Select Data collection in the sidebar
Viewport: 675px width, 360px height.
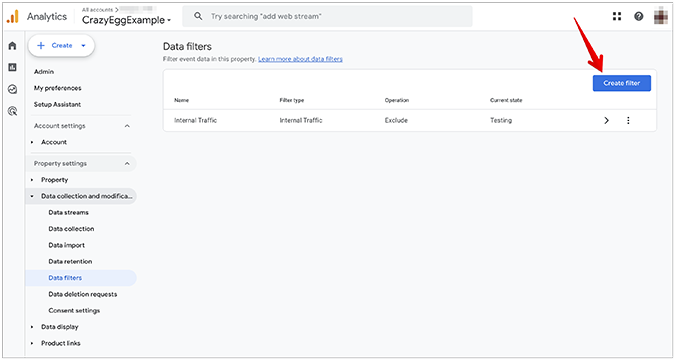point(71,229)
